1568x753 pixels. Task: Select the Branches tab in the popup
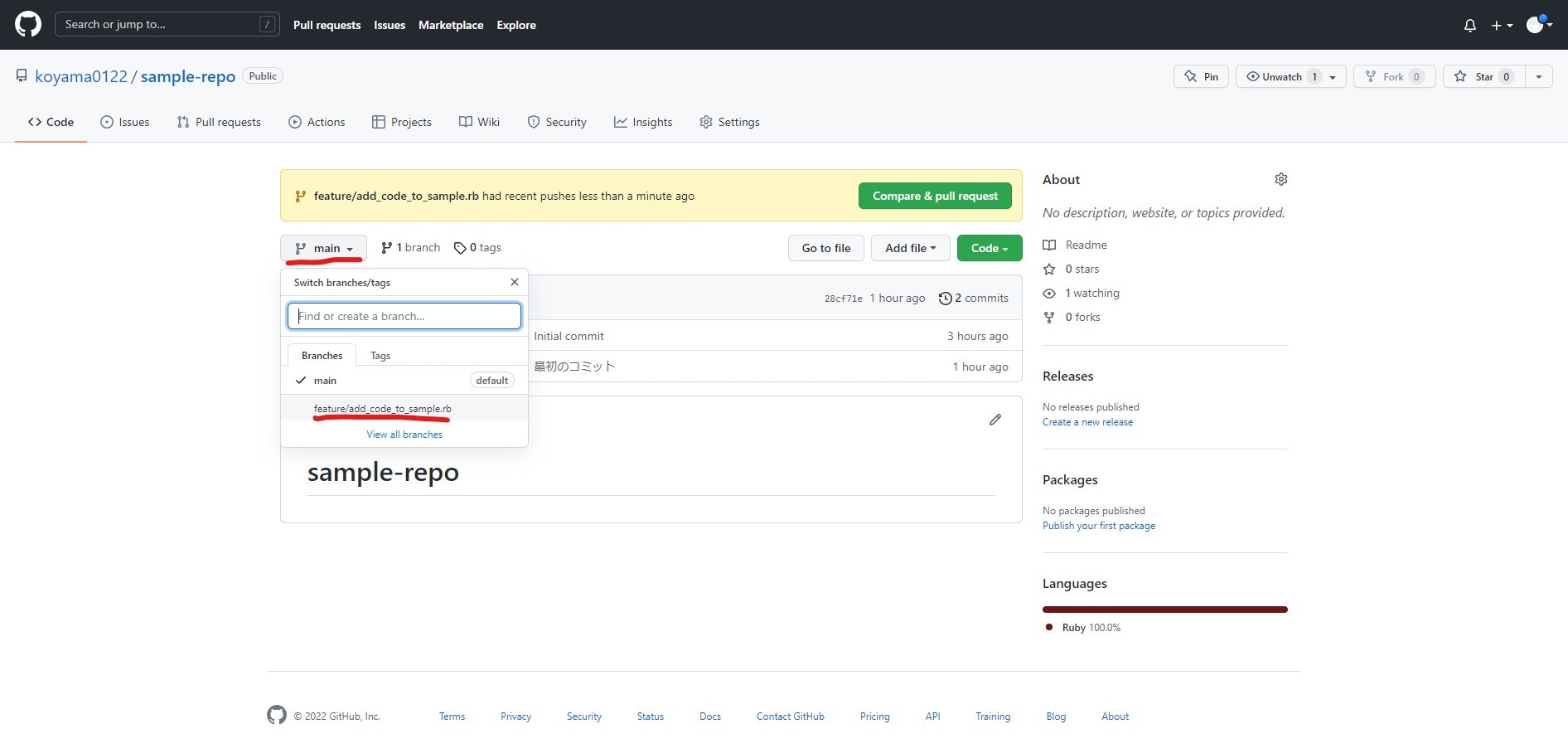[x=322, y=355]
